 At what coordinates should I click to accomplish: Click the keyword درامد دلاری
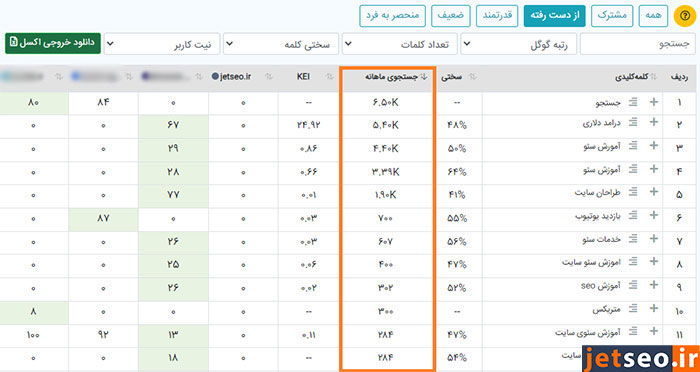point(601,122)
